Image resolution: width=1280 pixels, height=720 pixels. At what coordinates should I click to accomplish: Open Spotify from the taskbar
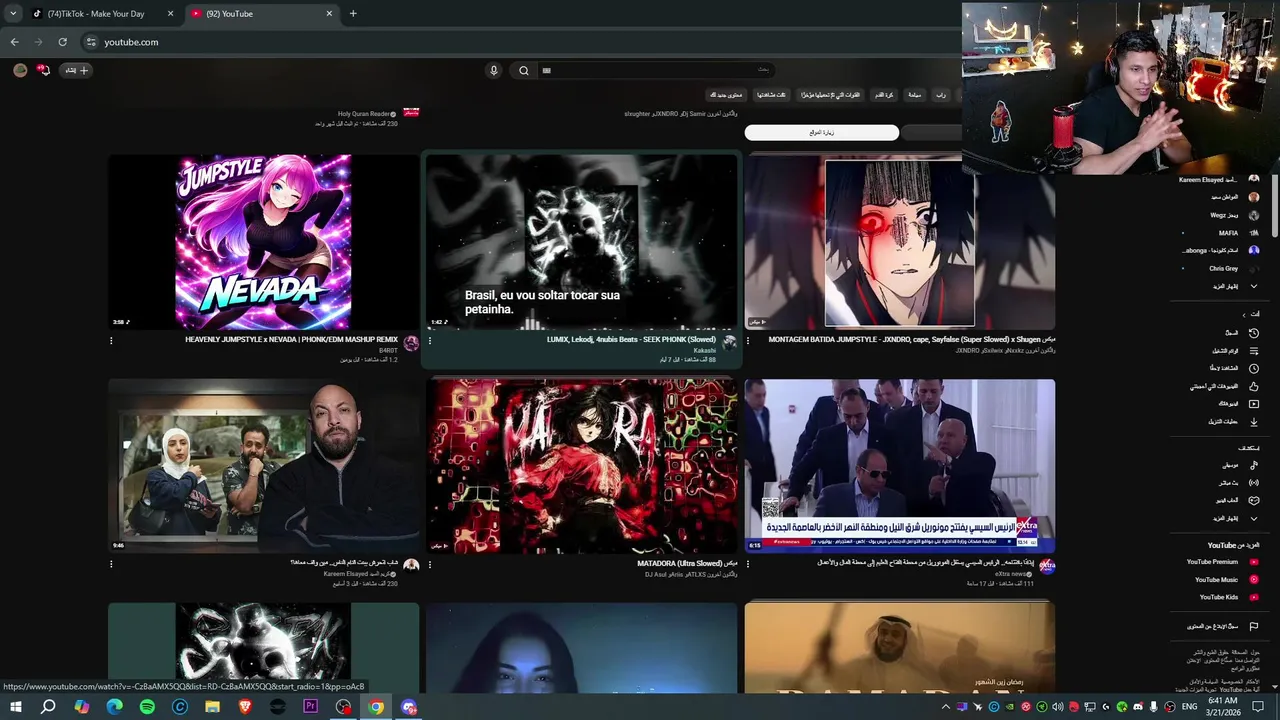[147, 707]
